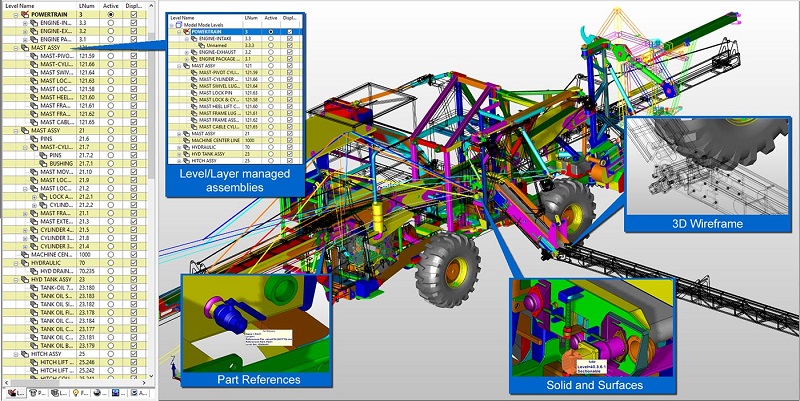Switch to the A... tab at panel bottom
800x401 pixels.
tap(139, 393)
